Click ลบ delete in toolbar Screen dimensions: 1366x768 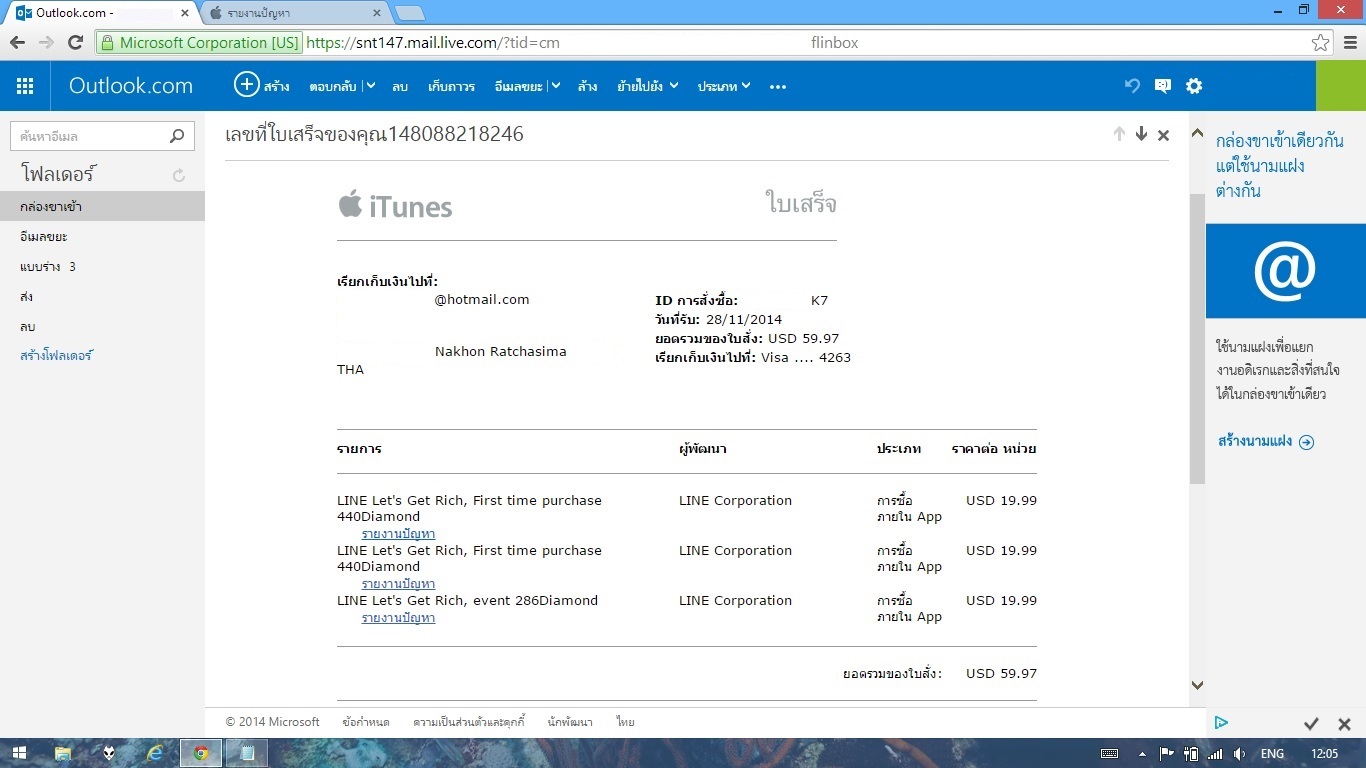[400, 86]
